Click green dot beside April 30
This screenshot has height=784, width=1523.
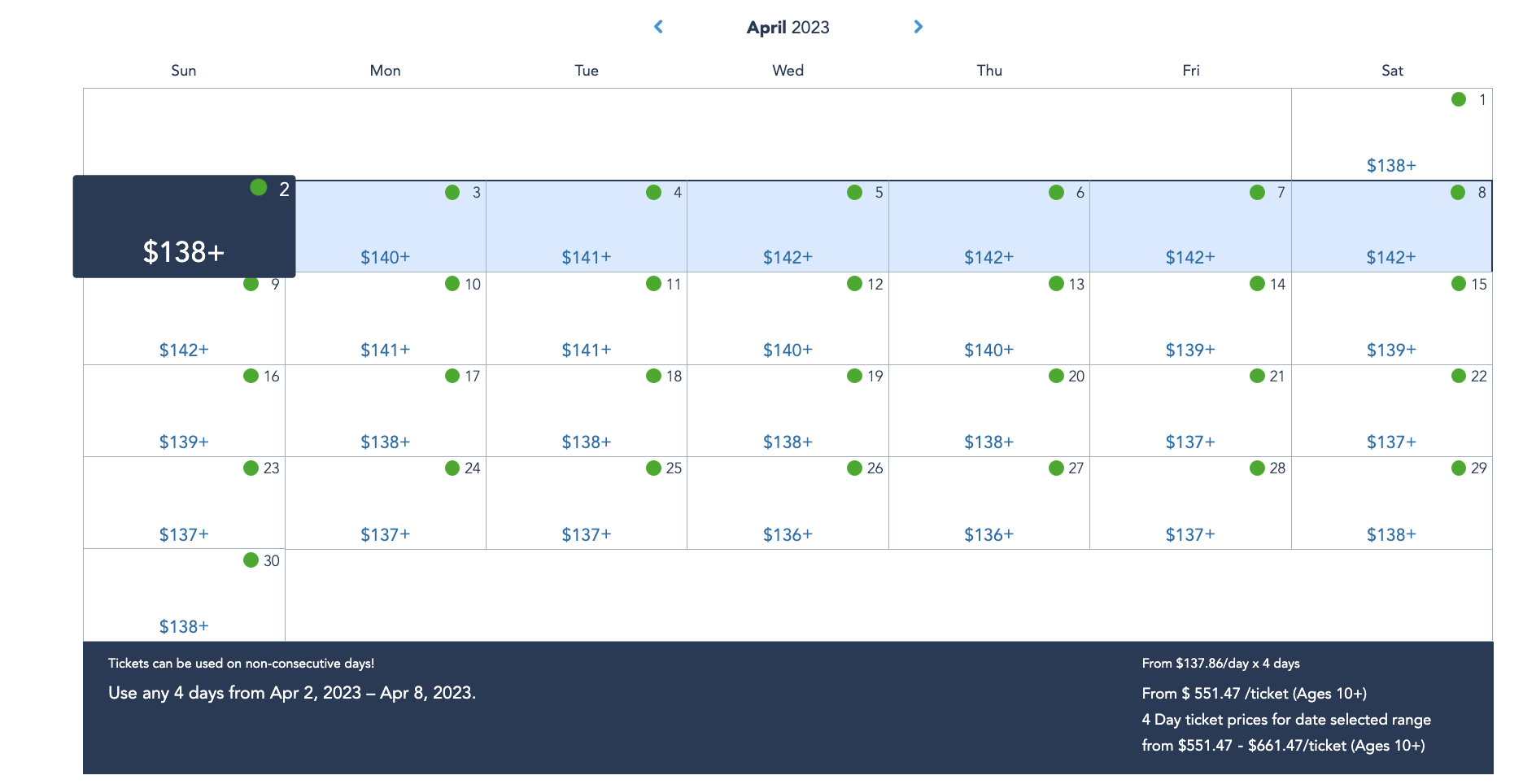[x=251, y=560]
